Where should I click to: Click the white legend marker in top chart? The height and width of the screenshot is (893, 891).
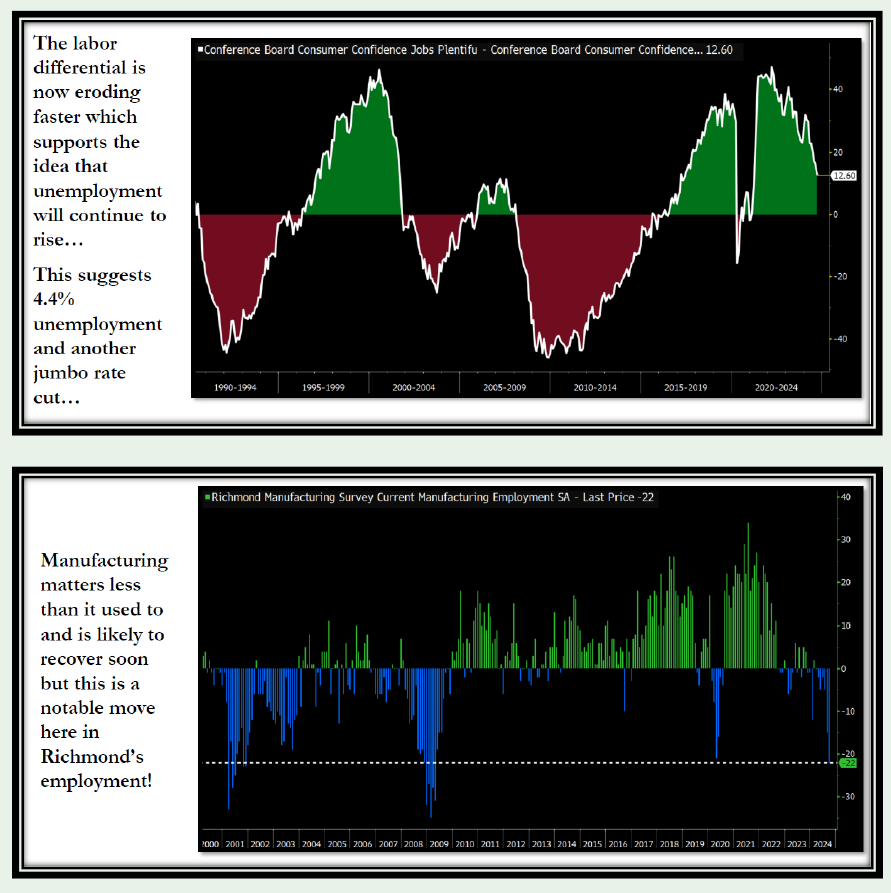click(x=200, y=50)
